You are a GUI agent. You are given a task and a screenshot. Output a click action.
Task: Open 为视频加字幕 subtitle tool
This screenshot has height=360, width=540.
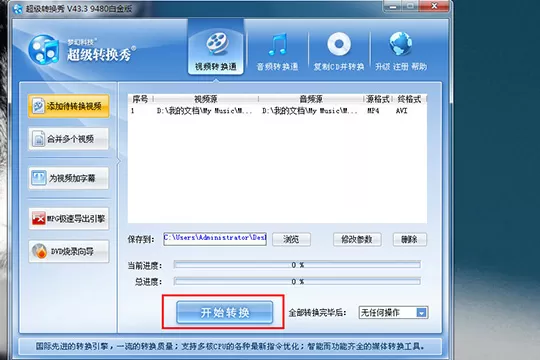click(x=69, y=178)
